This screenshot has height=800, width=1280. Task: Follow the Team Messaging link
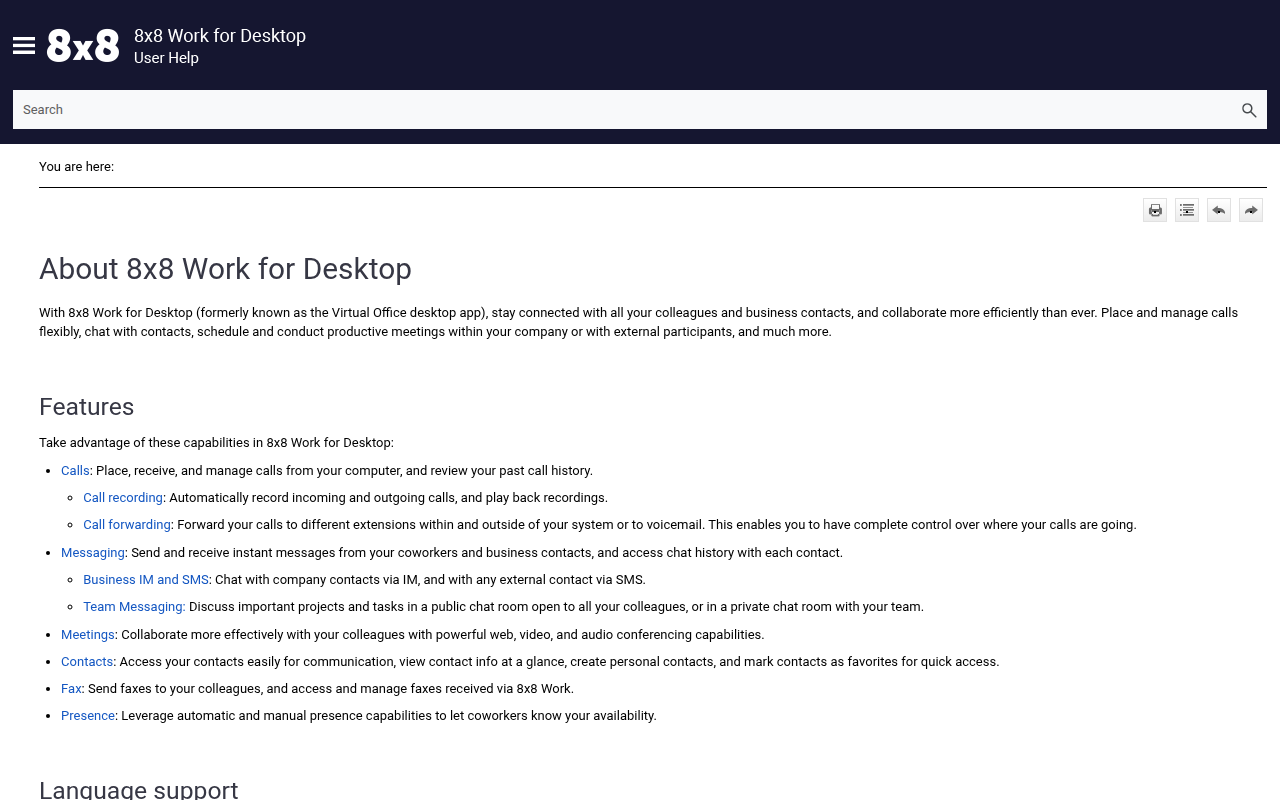point(134,607)
